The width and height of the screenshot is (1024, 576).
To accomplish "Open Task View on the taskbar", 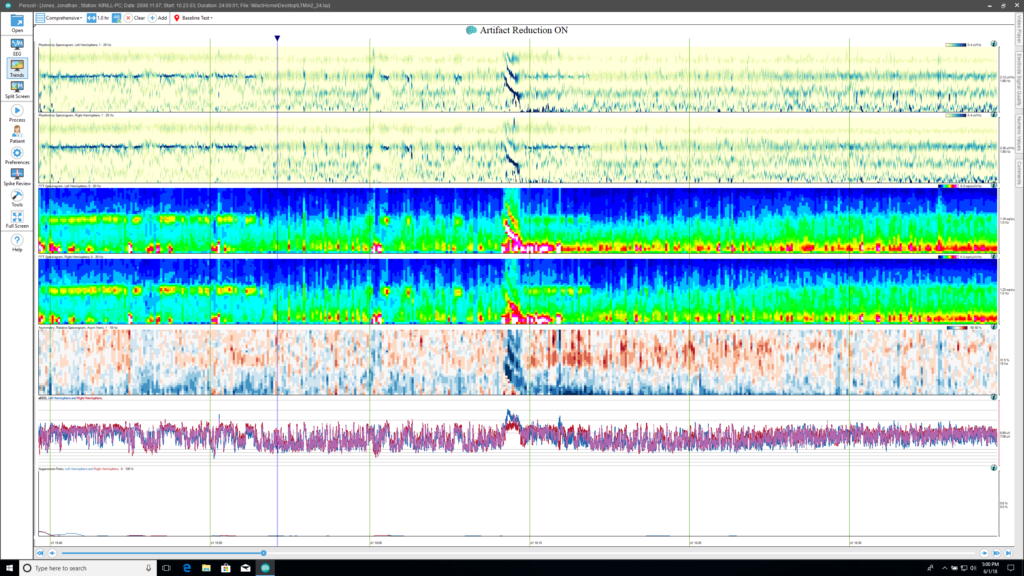I will point(167,568).
